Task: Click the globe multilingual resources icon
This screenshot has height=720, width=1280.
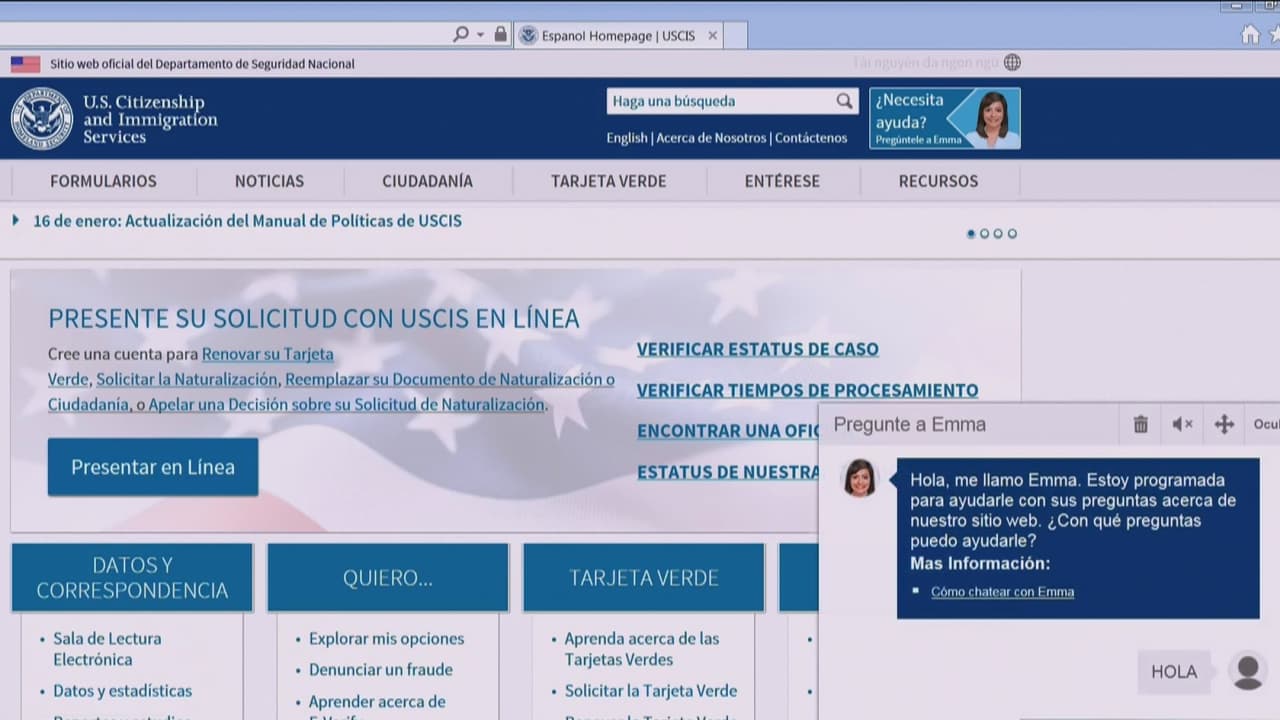Action: (1012, 62)
